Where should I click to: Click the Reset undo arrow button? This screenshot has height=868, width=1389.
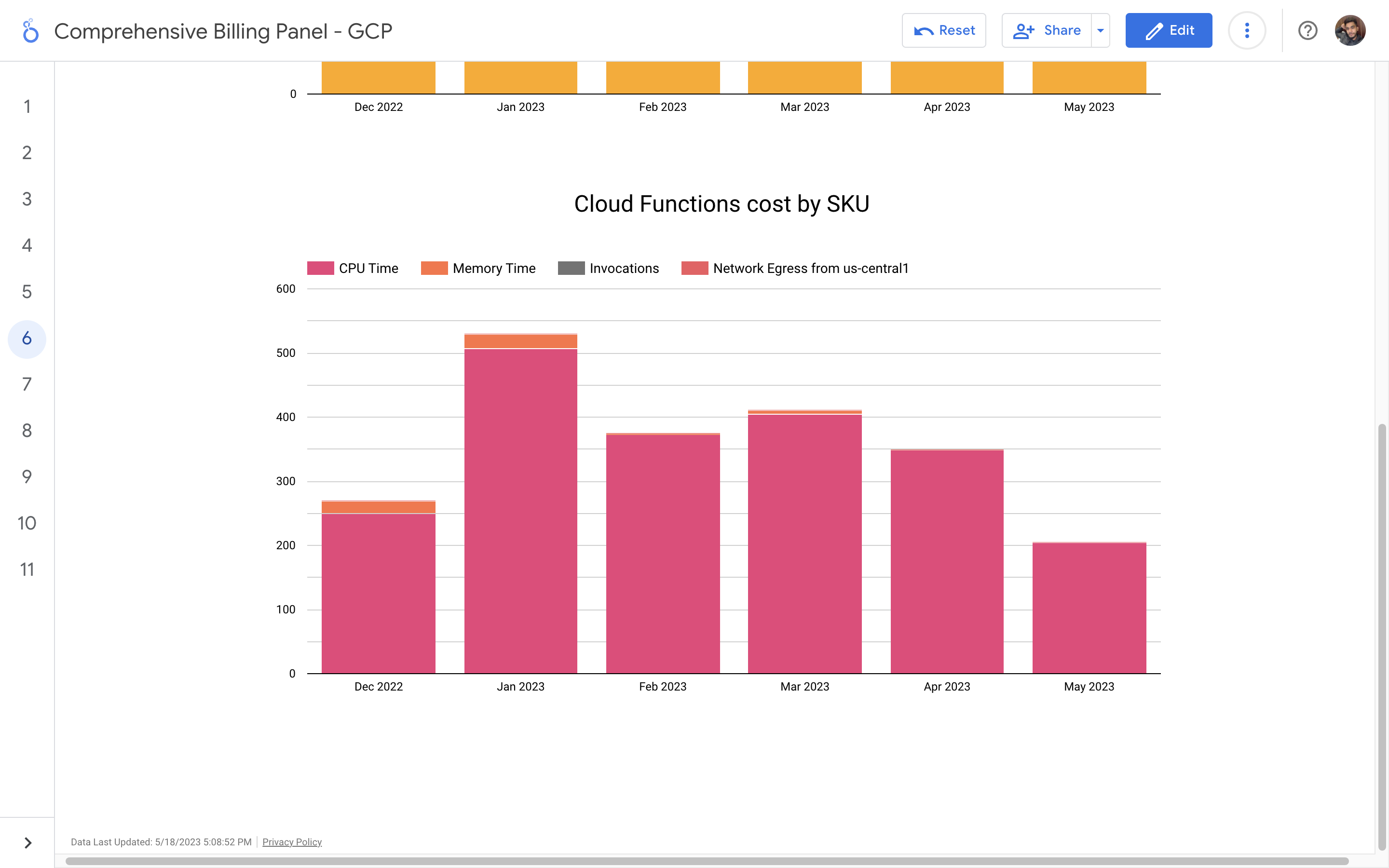click(x=943, y=30)
